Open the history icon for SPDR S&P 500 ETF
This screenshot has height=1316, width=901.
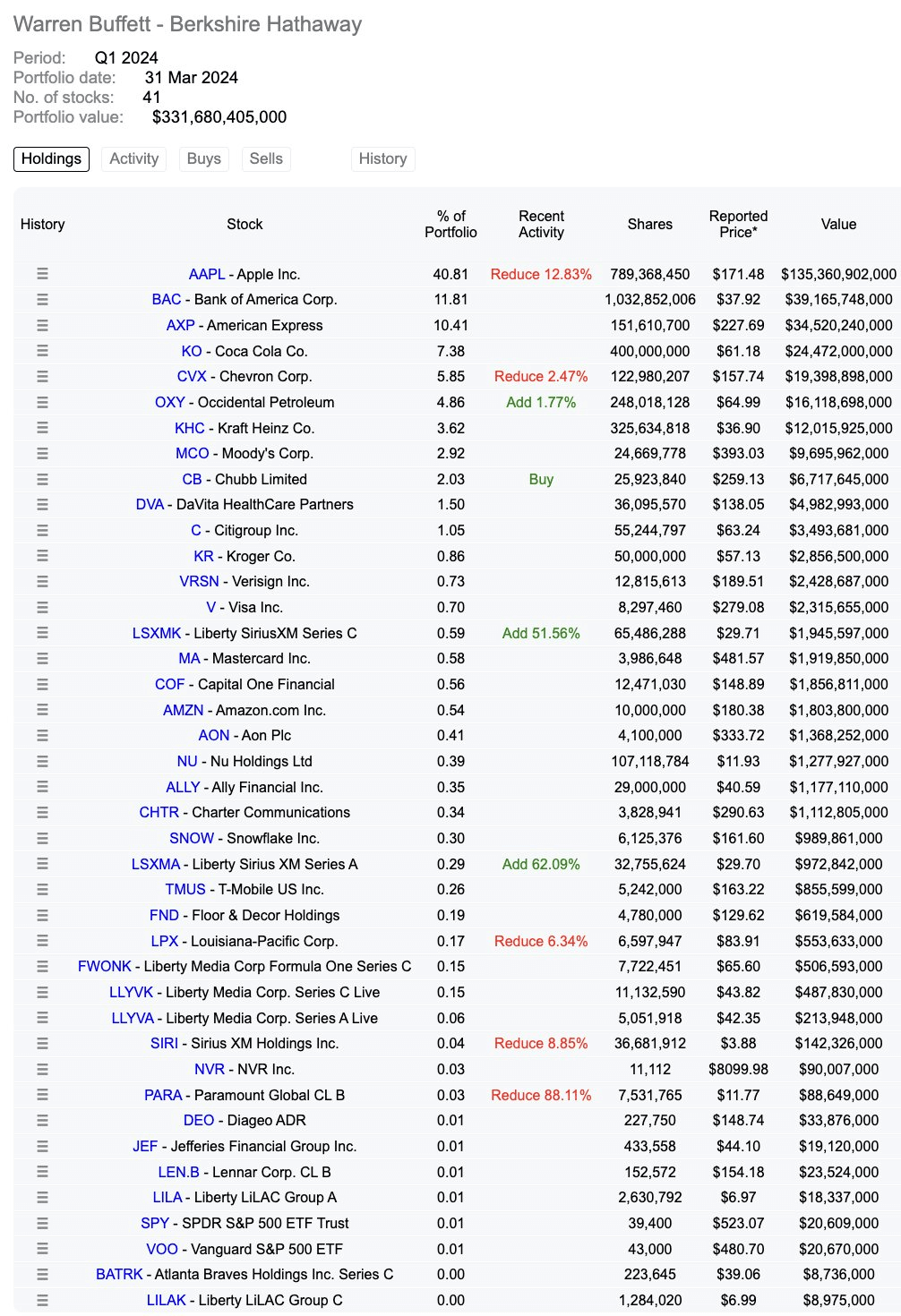pyautogui.click(x=42, y=1223)
